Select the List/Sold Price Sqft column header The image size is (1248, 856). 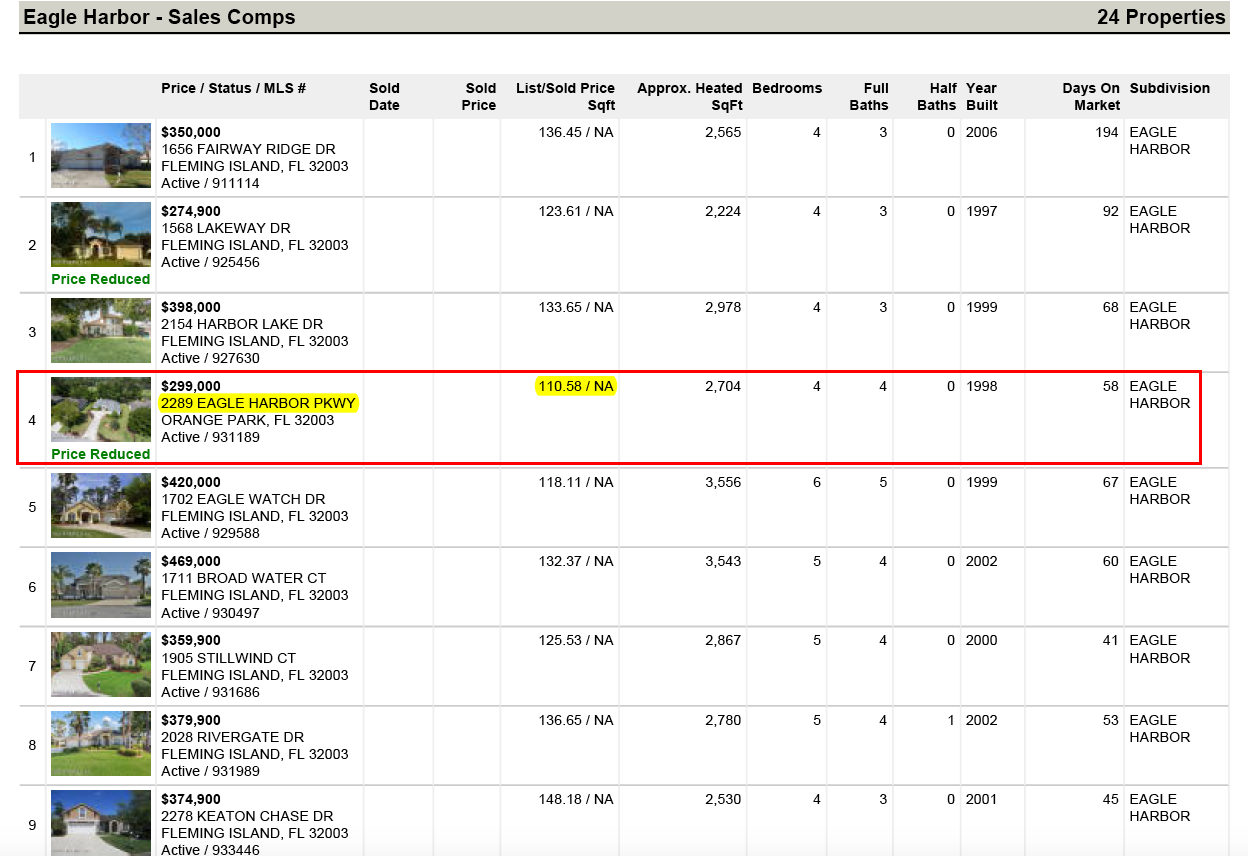(565, 97)
